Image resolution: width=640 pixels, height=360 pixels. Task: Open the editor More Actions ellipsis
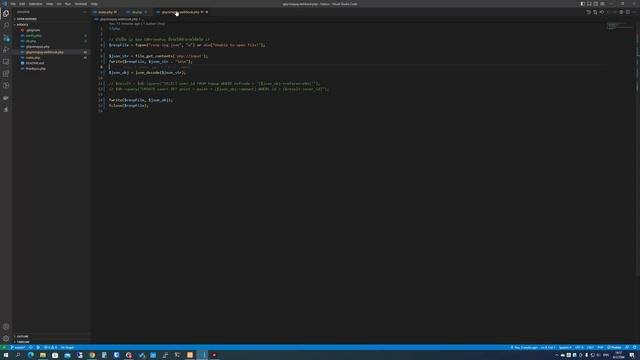tap(634, 12)
